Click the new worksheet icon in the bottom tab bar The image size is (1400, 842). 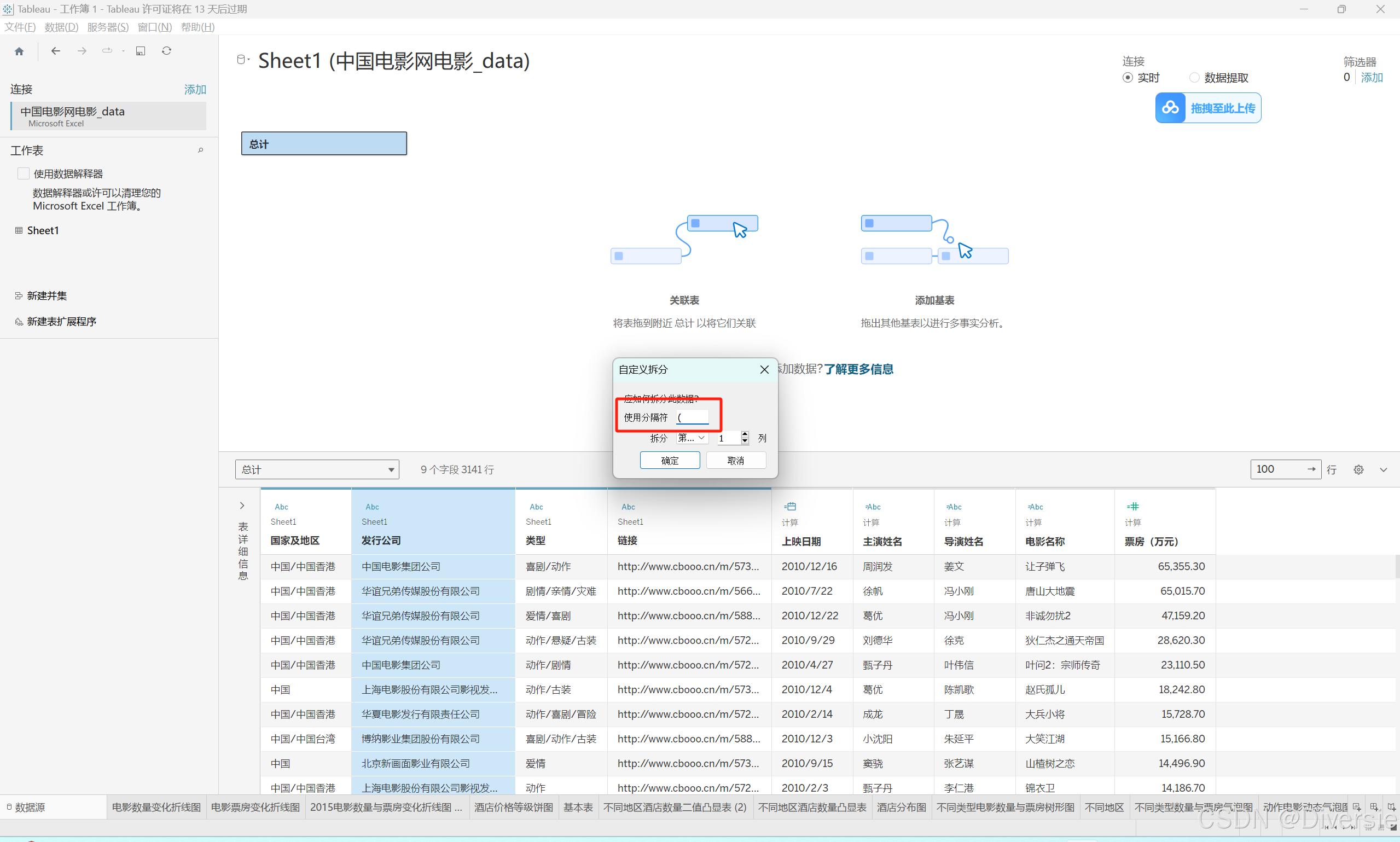coord(1356,807)
